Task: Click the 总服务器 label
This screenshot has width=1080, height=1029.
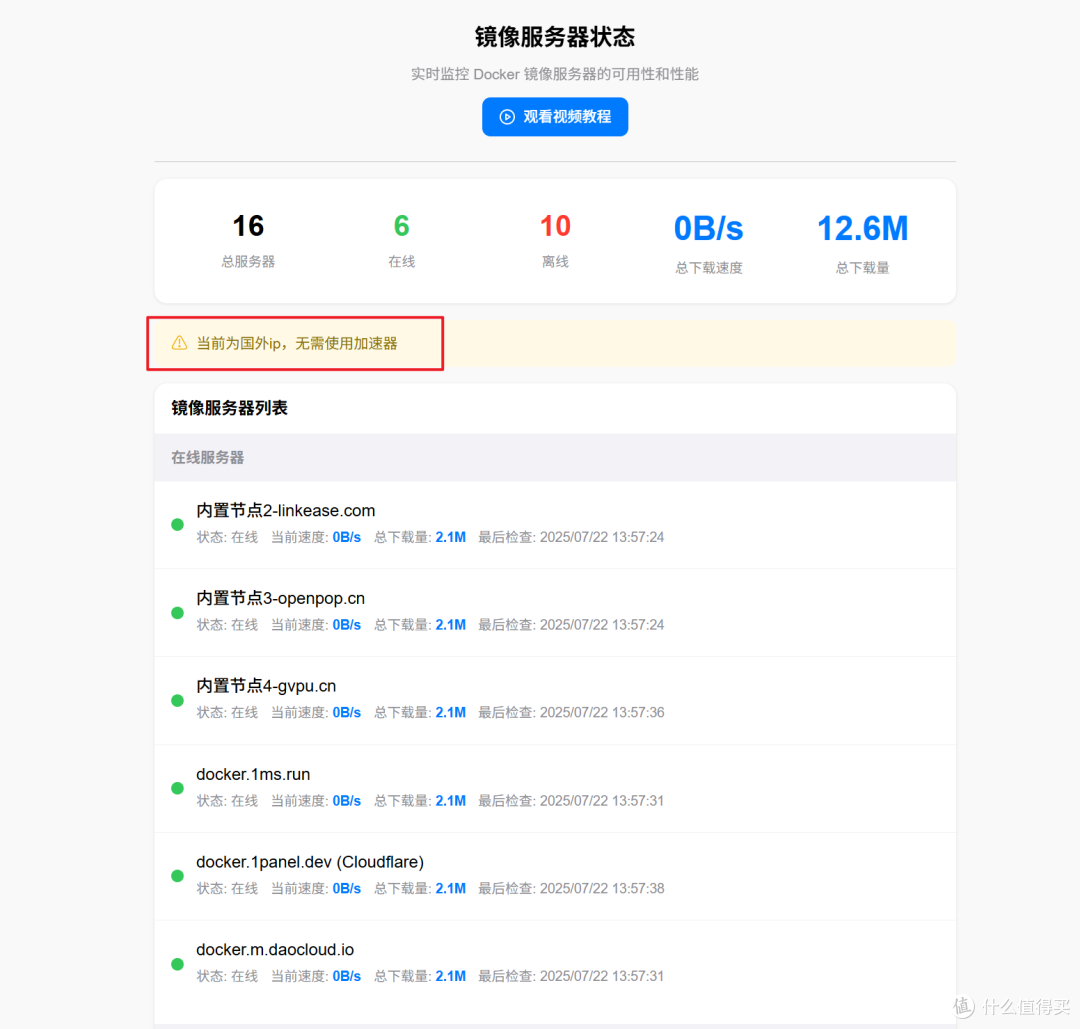Action: 248,262
